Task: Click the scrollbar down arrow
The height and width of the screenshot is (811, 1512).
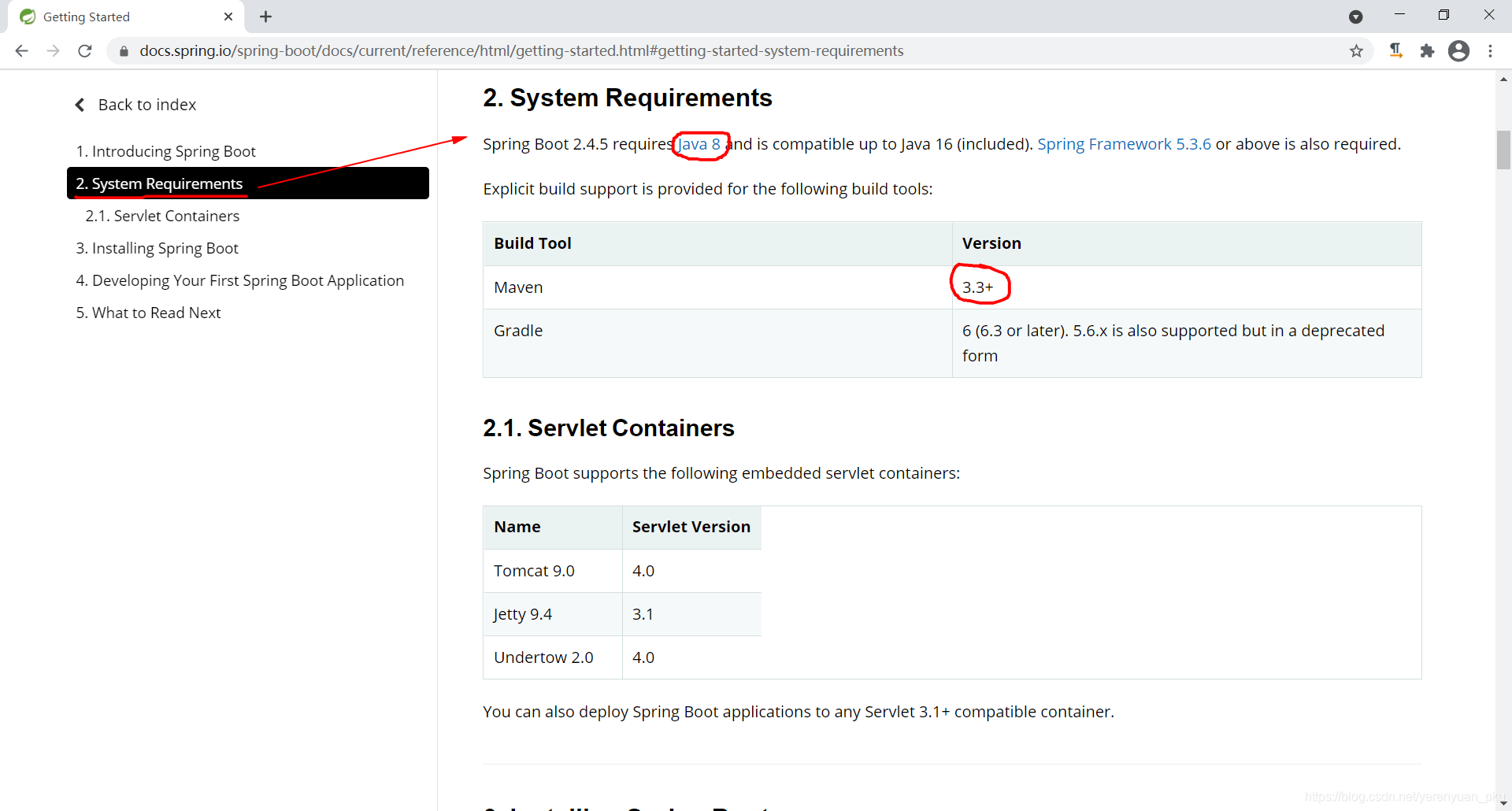Action: coord(1503,803)
